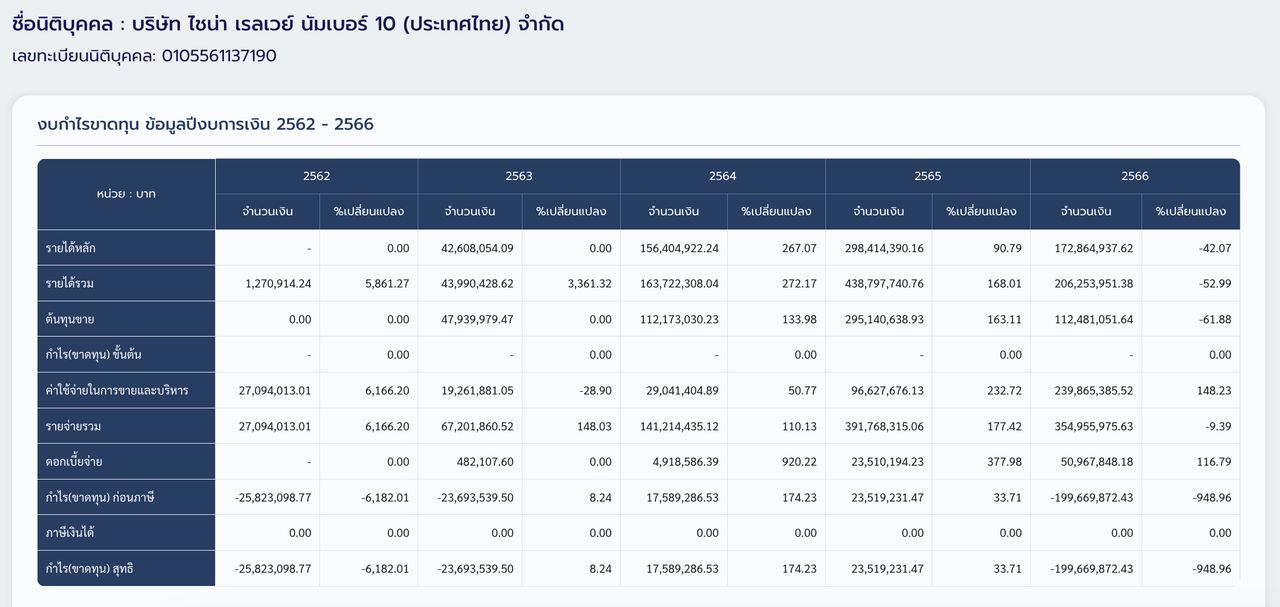
Task: Select the 2563 year column header
Action: coord(519,175)
